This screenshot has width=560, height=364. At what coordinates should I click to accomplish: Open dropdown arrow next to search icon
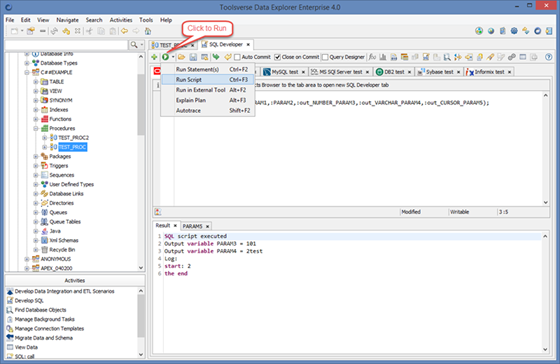142,45
